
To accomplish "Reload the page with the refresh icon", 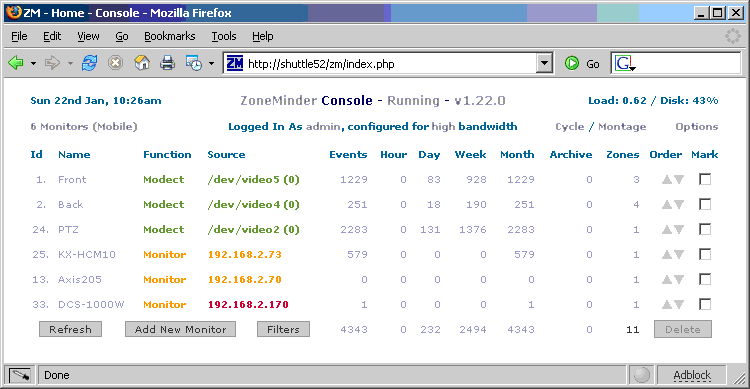I will 89,63.
